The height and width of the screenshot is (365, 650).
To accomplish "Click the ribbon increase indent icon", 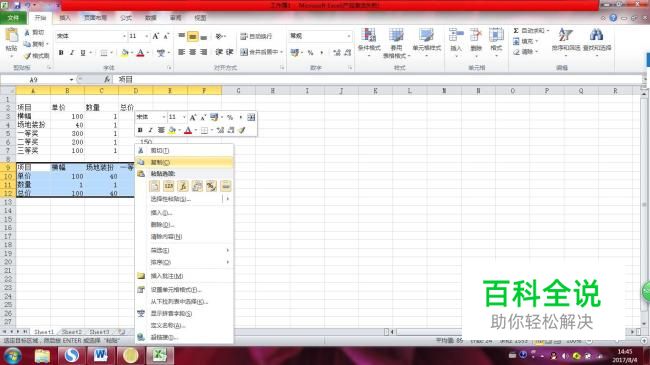I will click(230, 52).
